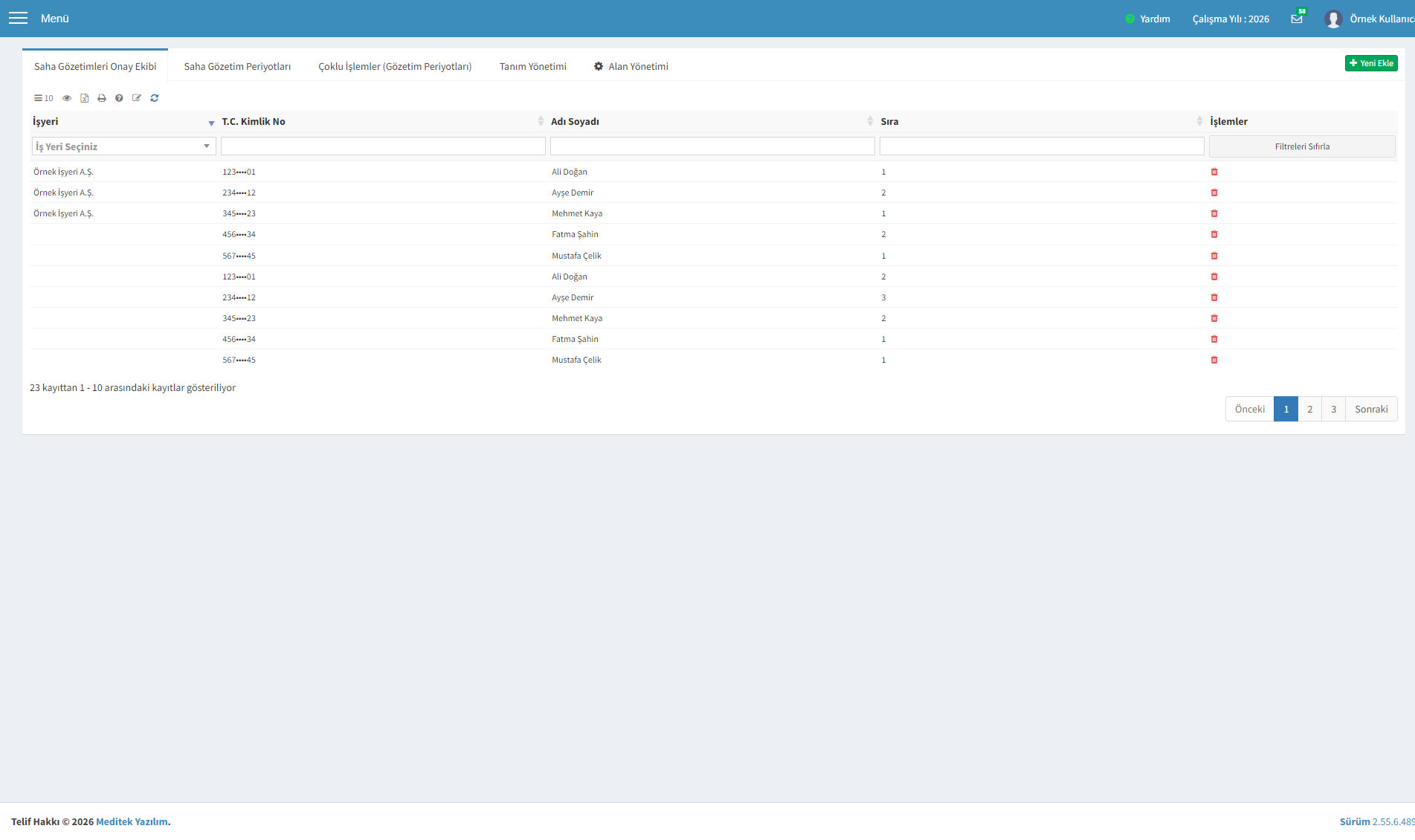The height and width of the screenshot is (840, 1415).
Task: Print the table using printer icon
Action: (x=102, y=98)
